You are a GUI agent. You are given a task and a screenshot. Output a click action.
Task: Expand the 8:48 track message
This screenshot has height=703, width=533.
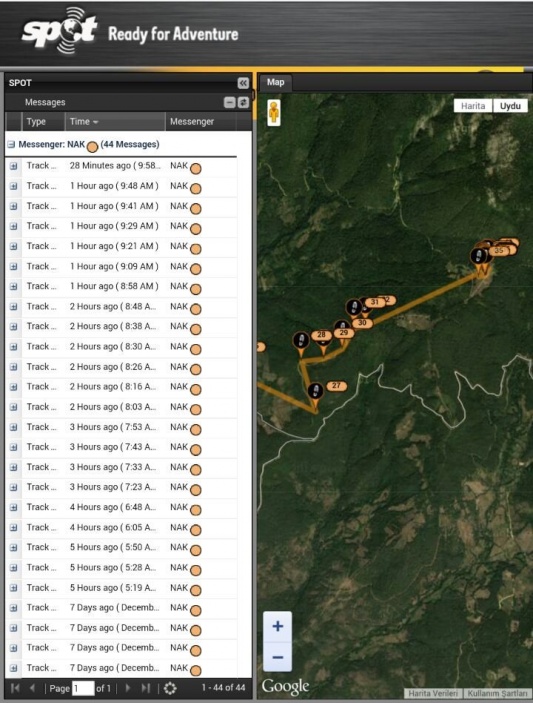[13, 307]
